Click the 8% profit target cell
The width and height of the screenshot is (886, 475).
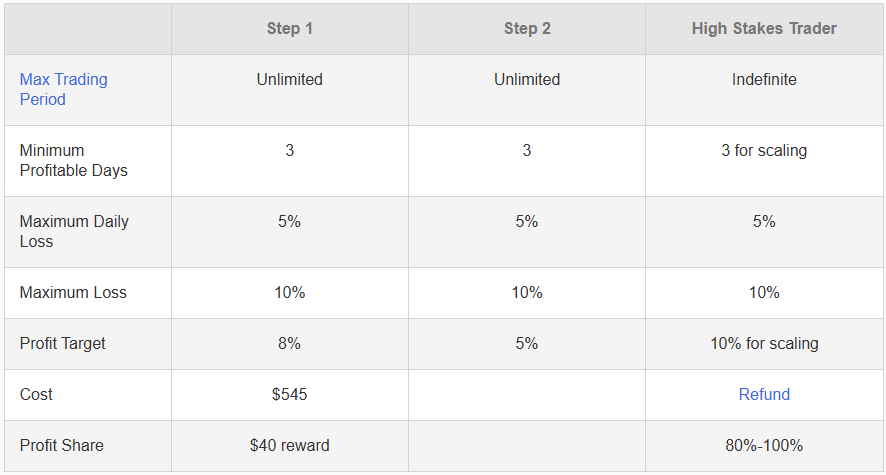click(x=290, y=343)
